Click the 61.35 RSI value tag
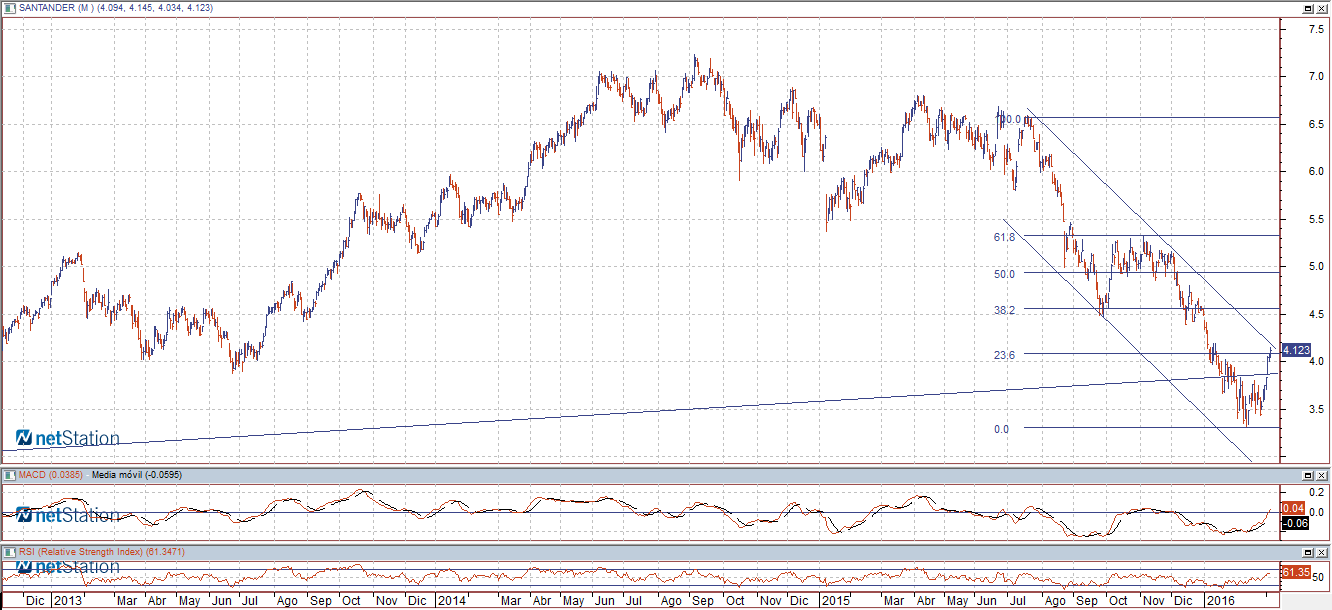Screen dimensions: 1332x610 (x=1296, y=572)
